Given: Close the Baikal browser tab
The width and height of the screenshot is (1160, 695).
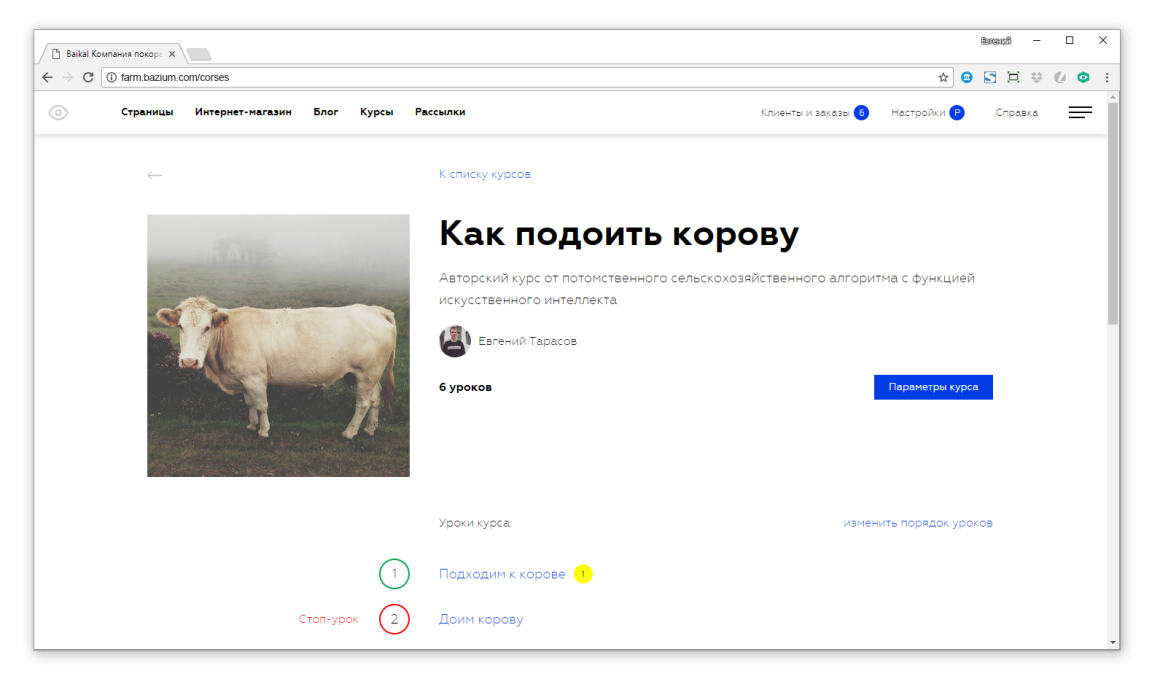Looking at the screenshot, I should click(x=172, y=54).
